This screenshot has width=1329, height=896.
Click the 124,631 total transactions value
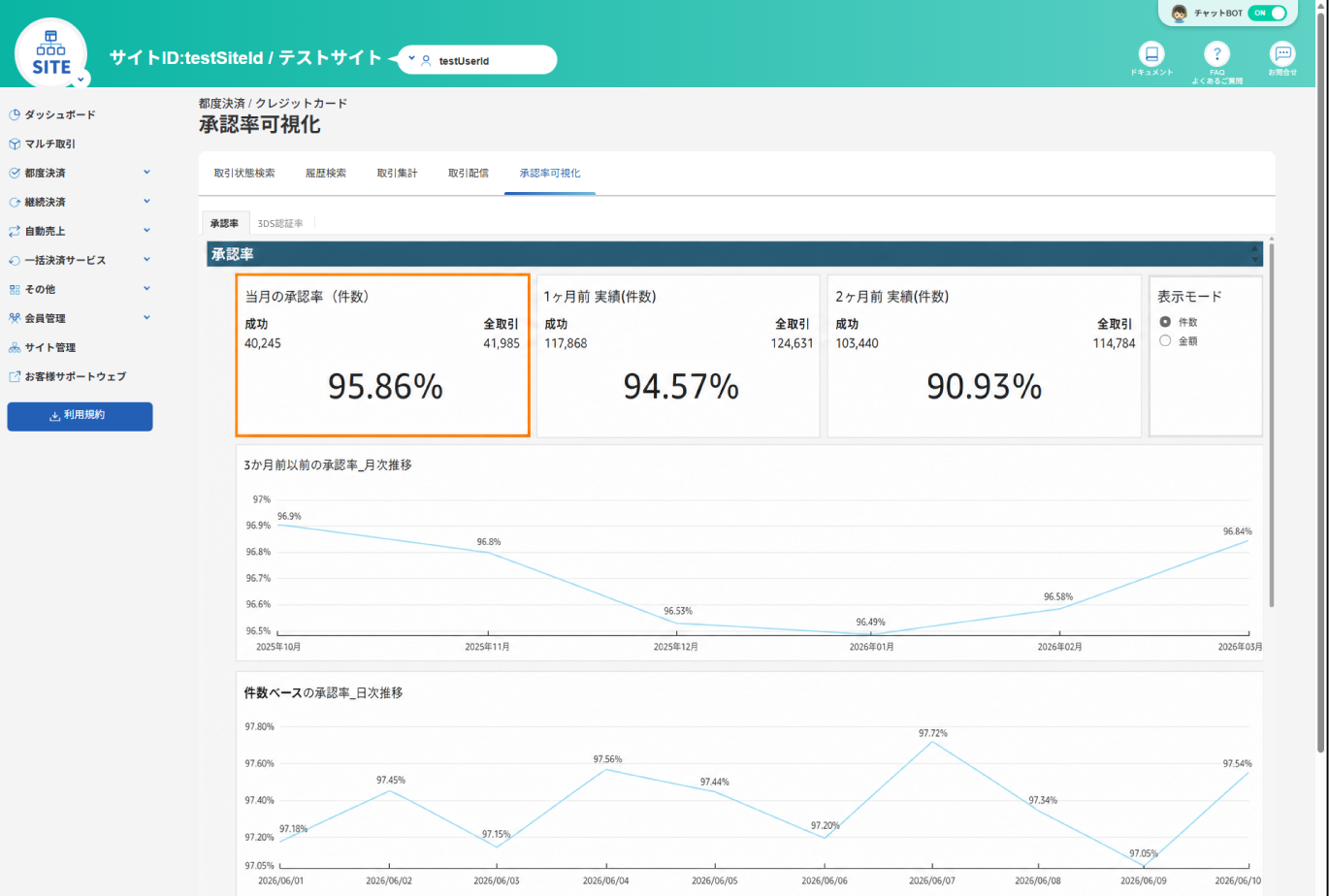793,343
